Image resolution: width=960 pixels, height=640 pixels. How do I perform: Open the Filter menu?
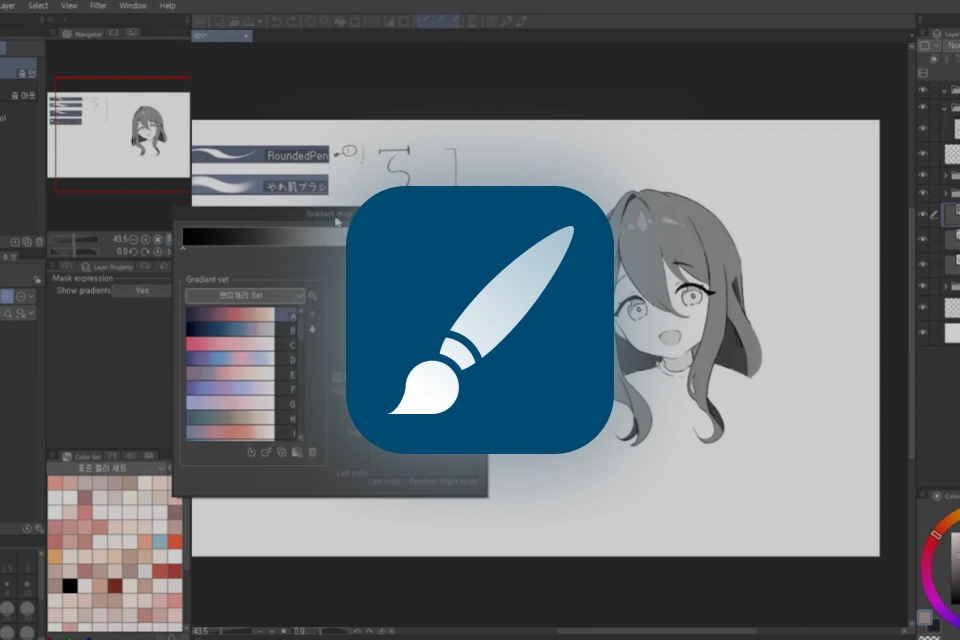pyautogui.click(x=98, y=6)
